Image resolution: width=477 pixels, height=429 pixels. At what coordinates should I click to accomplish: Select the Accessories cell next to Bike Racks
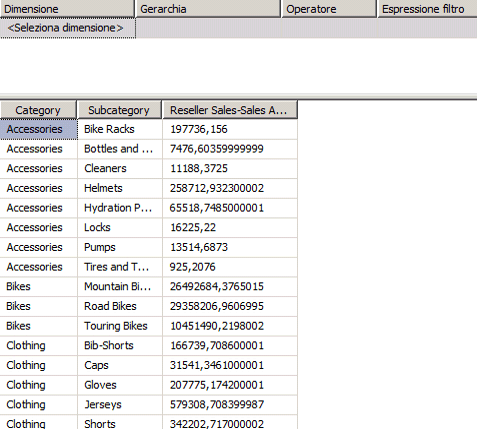tap(39, 129)
